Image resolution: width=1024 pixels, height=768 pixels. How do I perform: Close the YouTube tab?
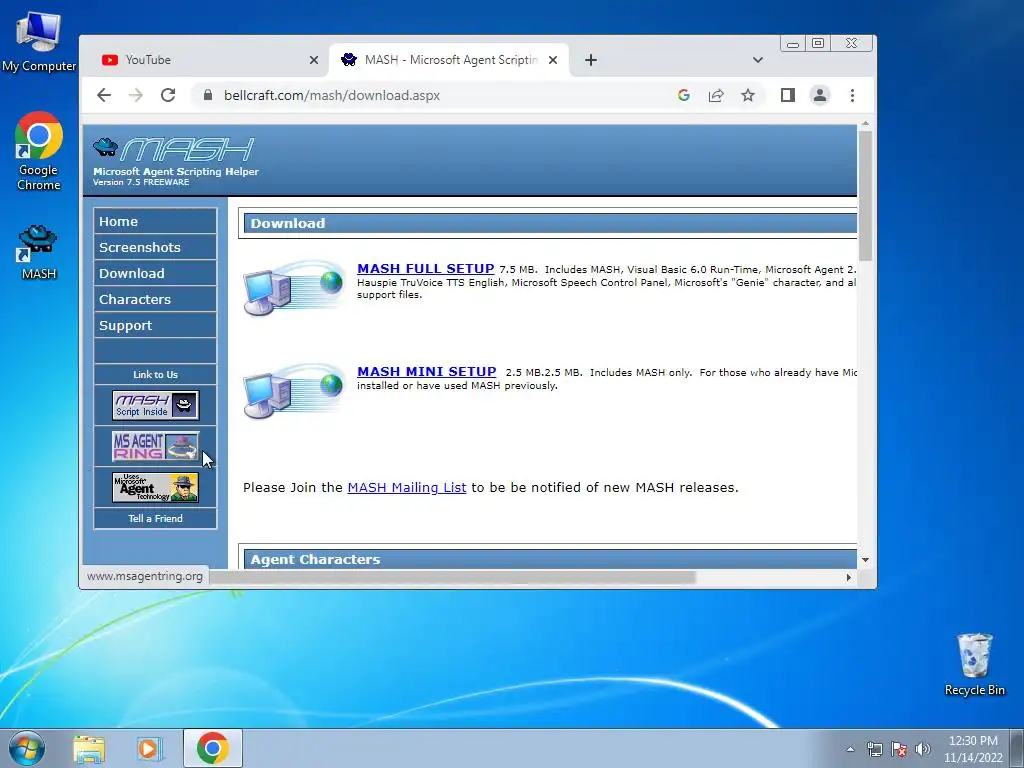pyautogui.click(x=313, y=60)
